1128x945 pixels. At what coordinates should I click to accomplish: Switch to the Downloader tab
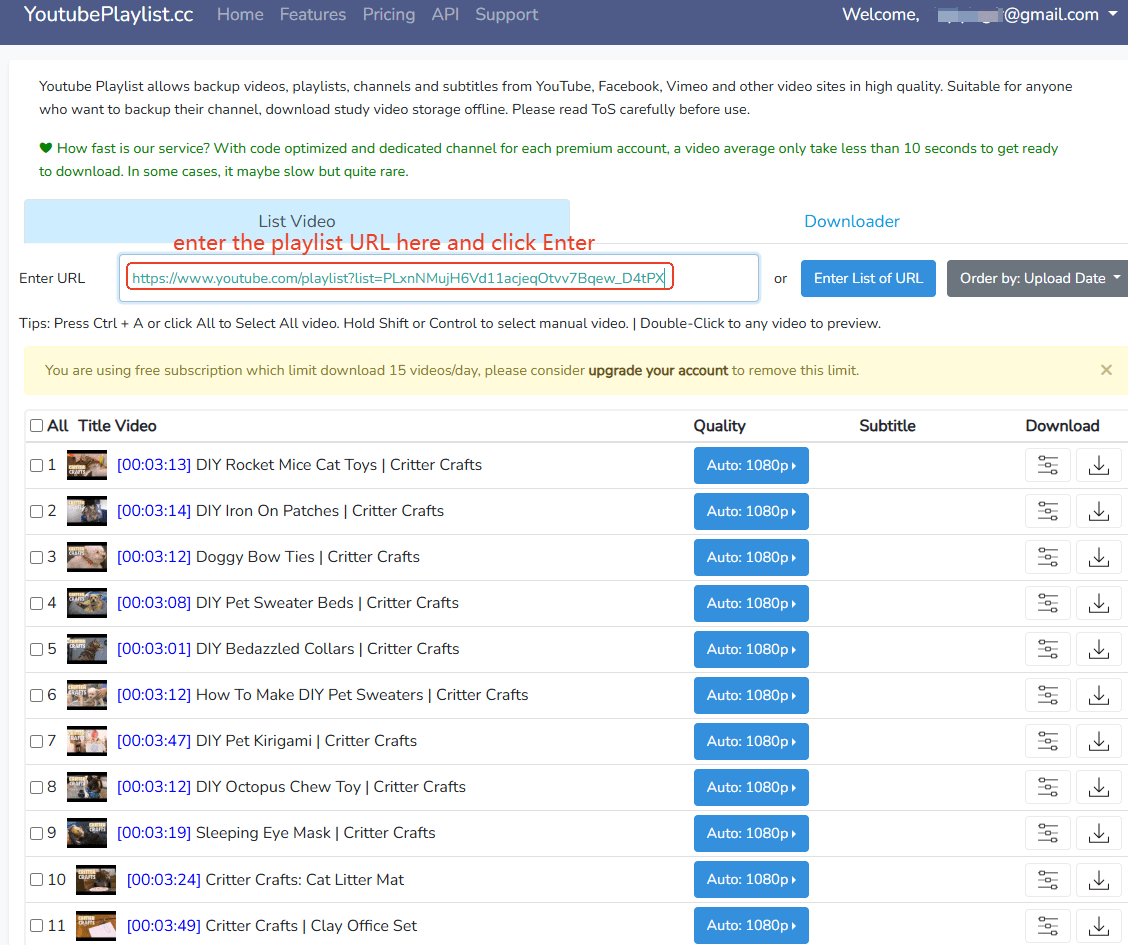point(852,222)
